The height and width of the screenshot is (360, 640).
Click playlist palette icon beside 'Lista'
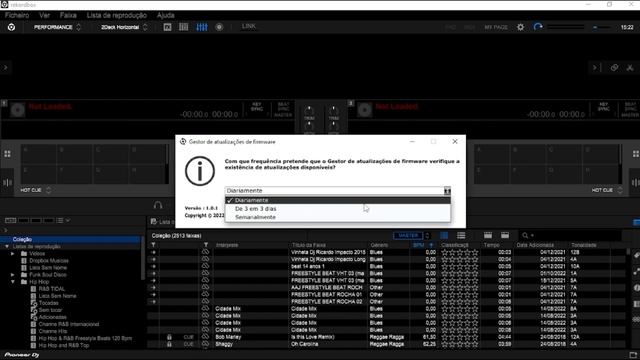(153, 221)
